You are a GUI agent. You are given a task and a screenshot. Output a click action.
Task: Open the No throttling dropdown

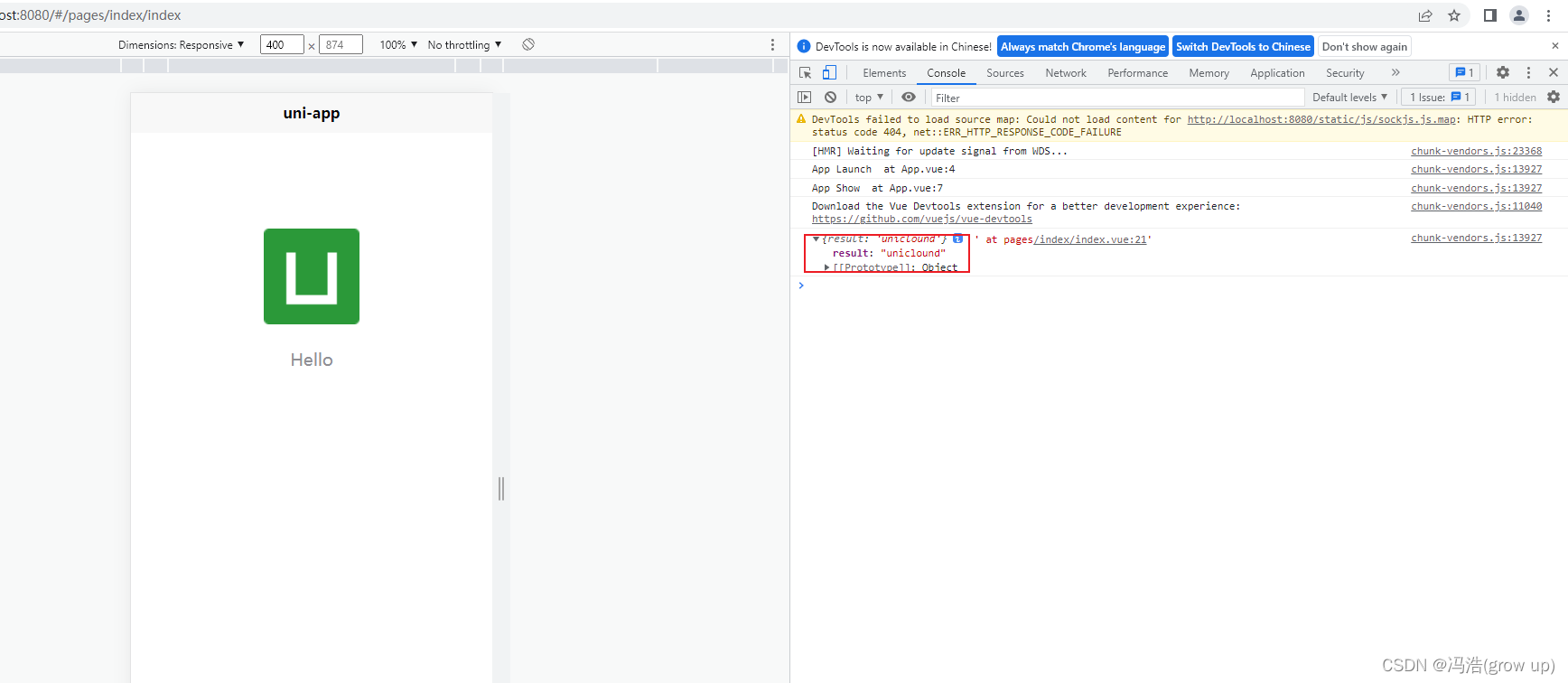pyautogui.click(x=464, y=44)
